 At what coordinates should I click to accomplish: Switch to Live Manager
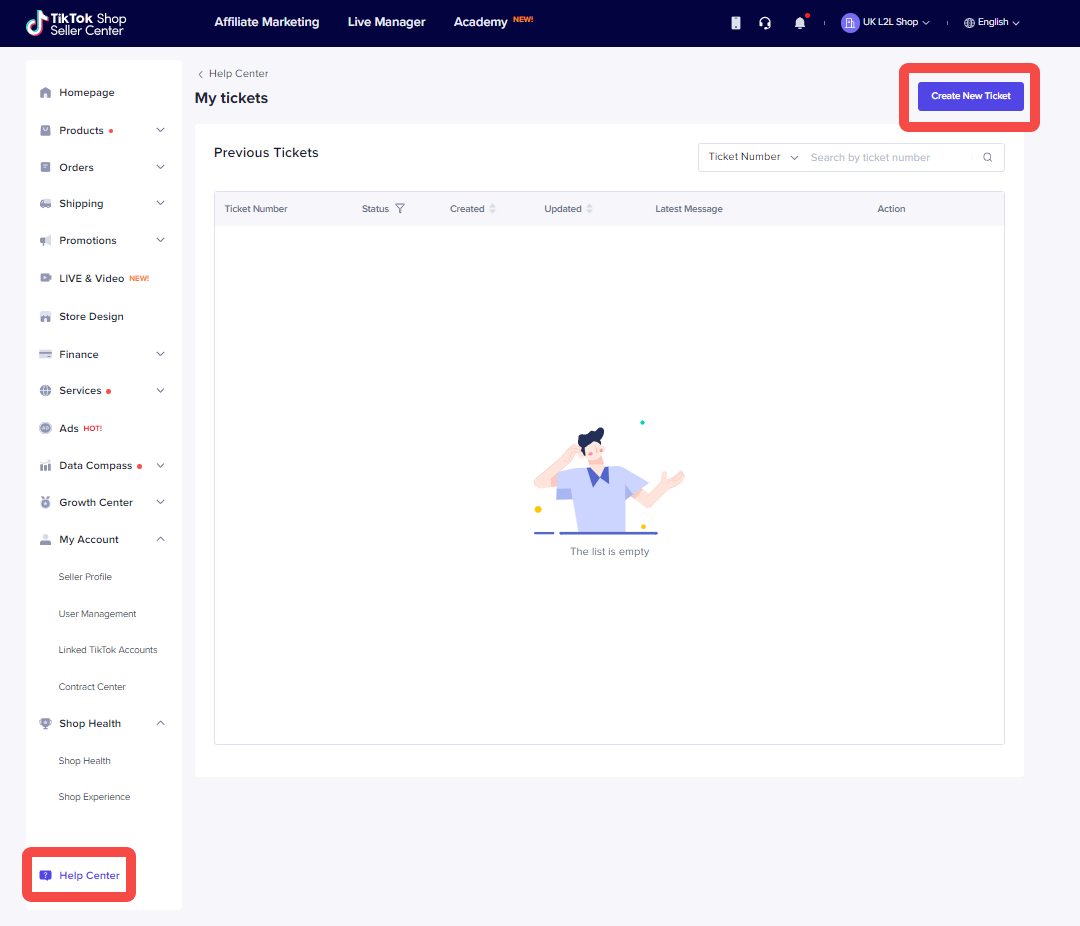coord(386,21)
